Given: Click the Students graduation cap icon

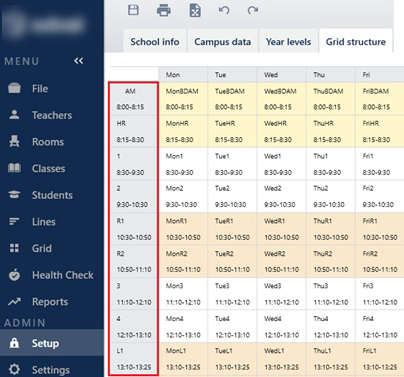Looking at the screenshot, I should coord(14,195).
